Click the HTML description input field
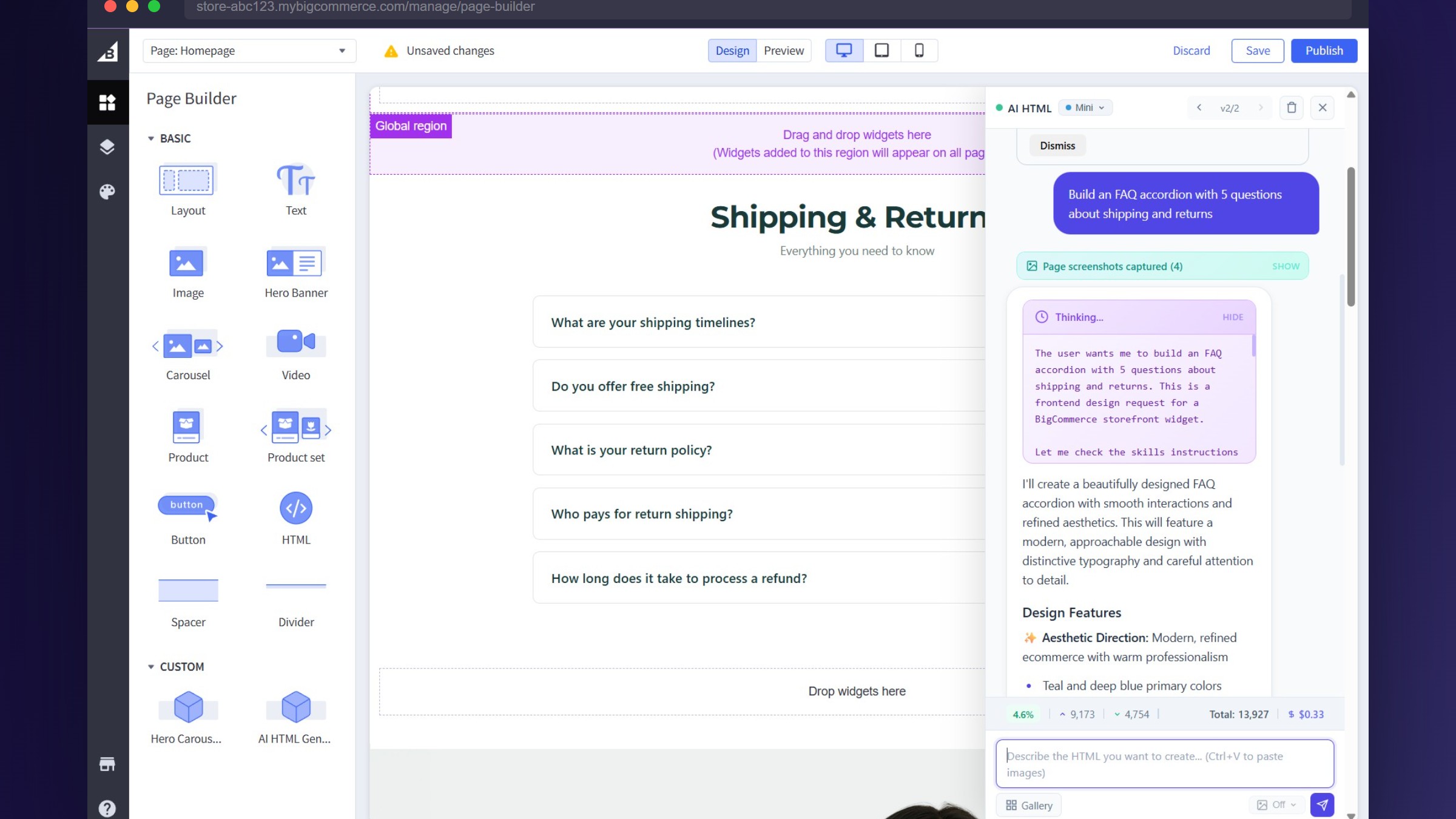The image size is (1456, 819). (1164, 763)
